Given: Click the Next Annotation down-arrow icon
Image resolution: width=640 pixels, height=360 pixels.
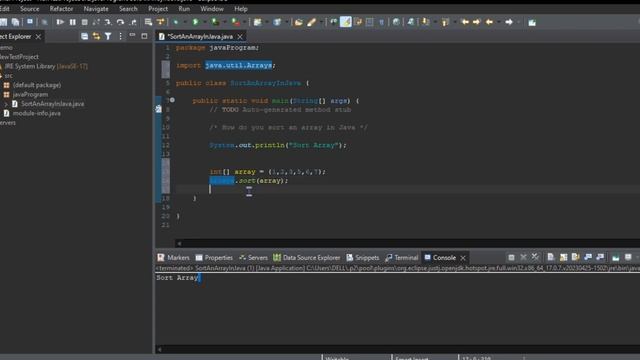Looking at the screenshot, I should (x=425, y=22).
